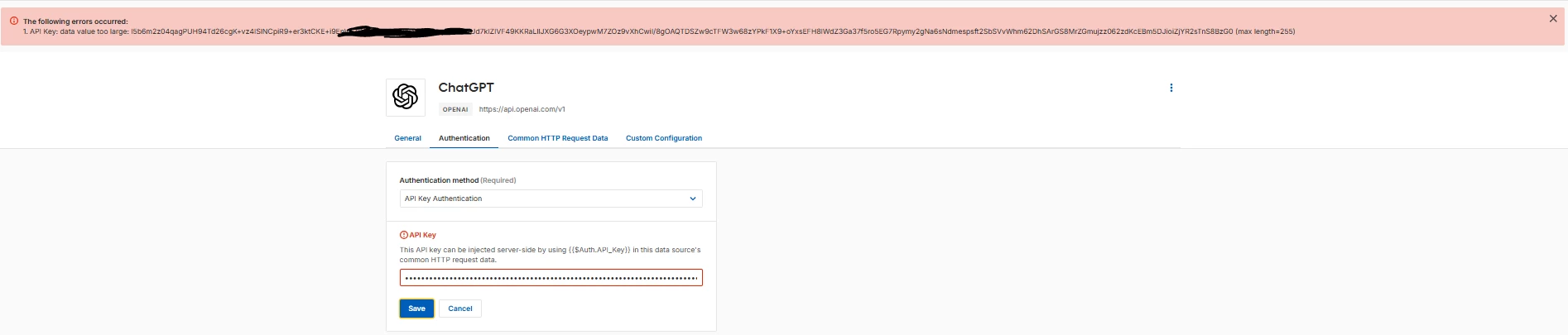This screenshot has height=335, width=1568.
Task: Click the 'API Key: data value too large' error line
Action: [x=659, y=31]
